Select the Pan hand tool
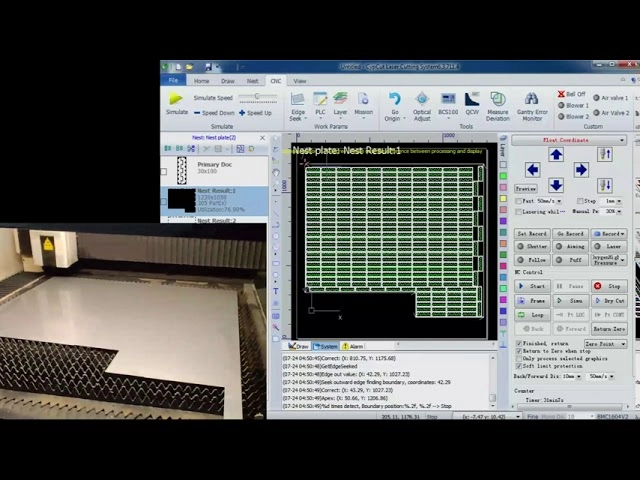The width and height of the screenshot is (640, 480). click(276, 172)
